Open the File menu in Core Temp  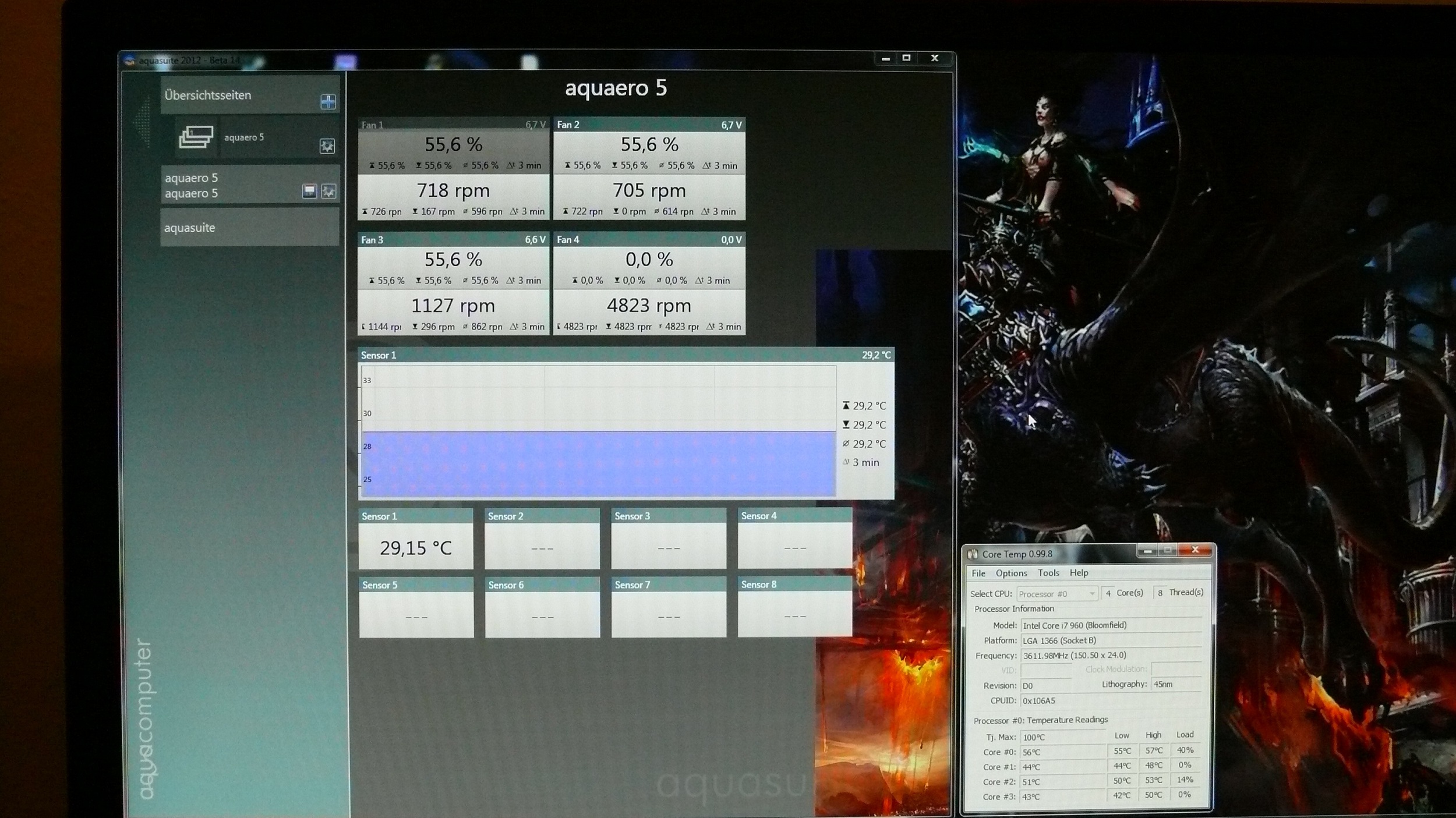pos(978,573)
